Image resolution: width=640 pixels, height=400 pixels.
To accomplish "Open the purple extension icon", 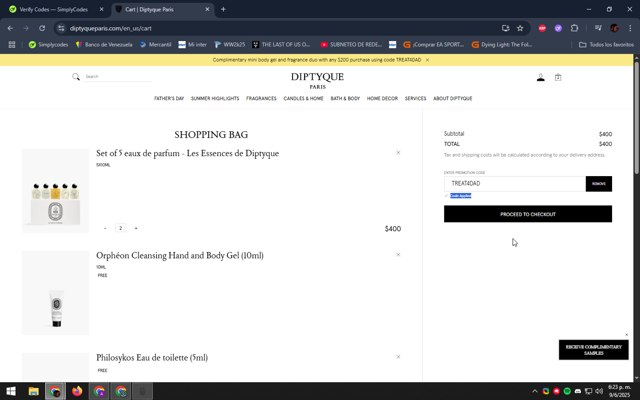I will tap(558, 28).
